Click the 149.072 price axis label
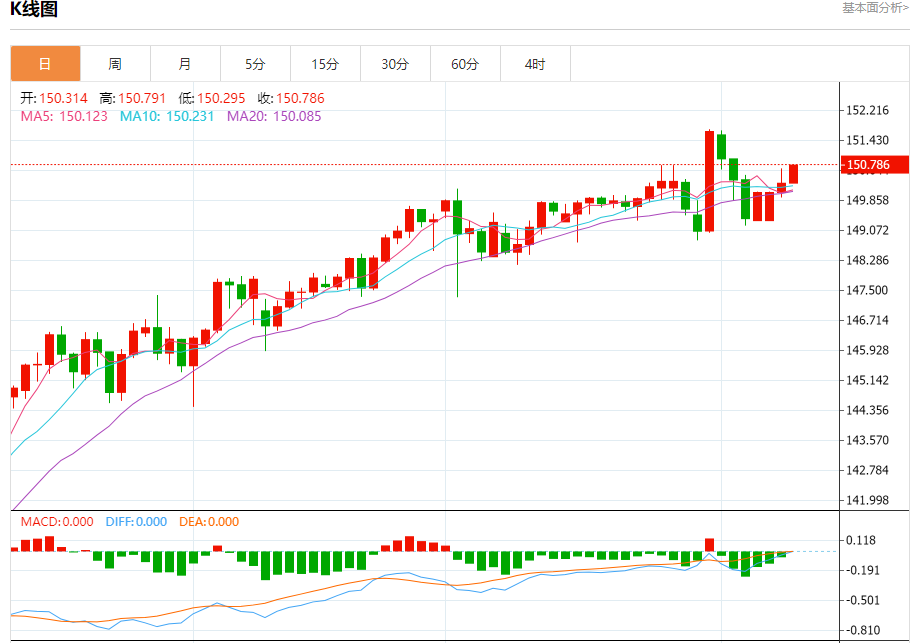918x643 pixels. click(868, 230)
